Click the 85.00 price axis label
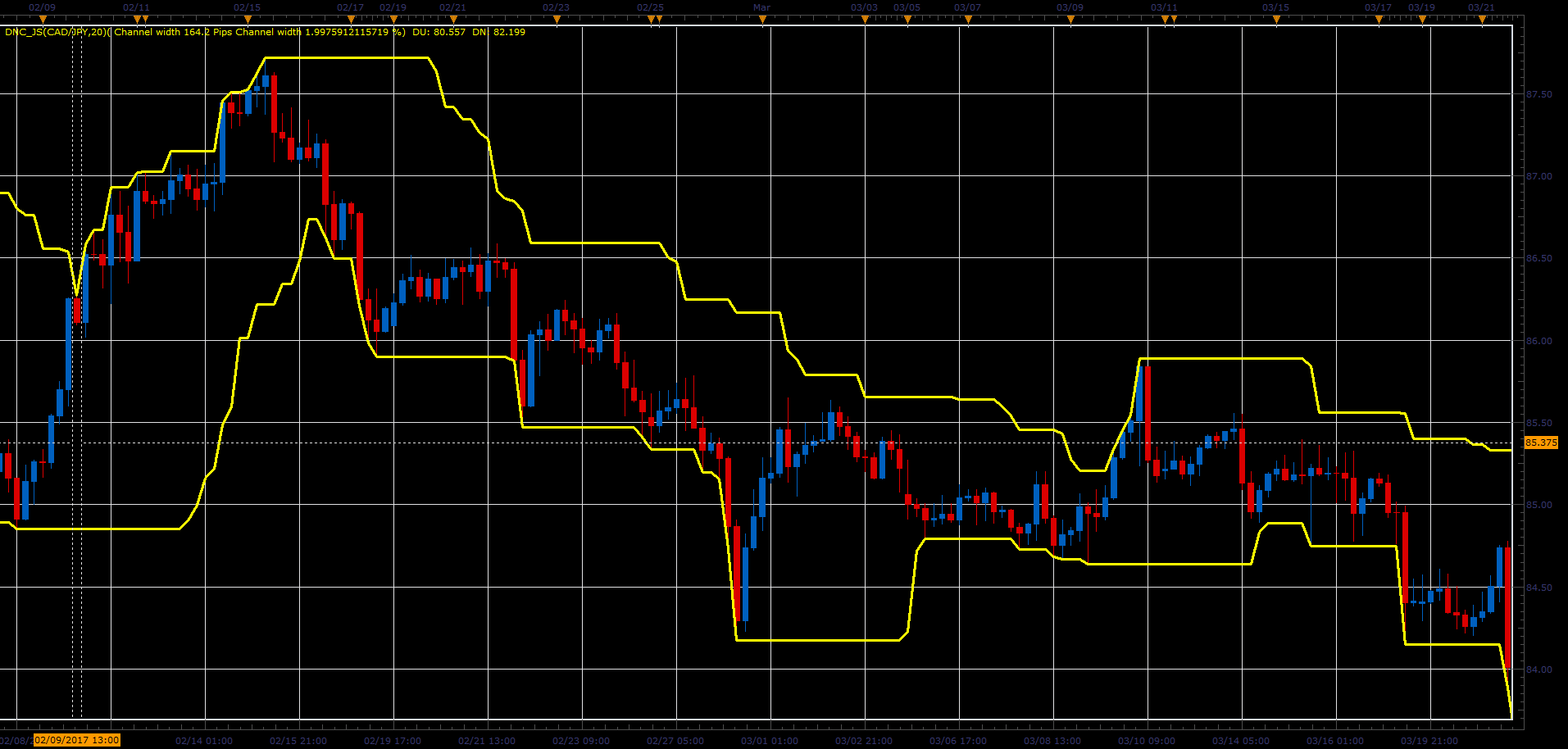This screenshot has width=1568, height=749. 1538,505
